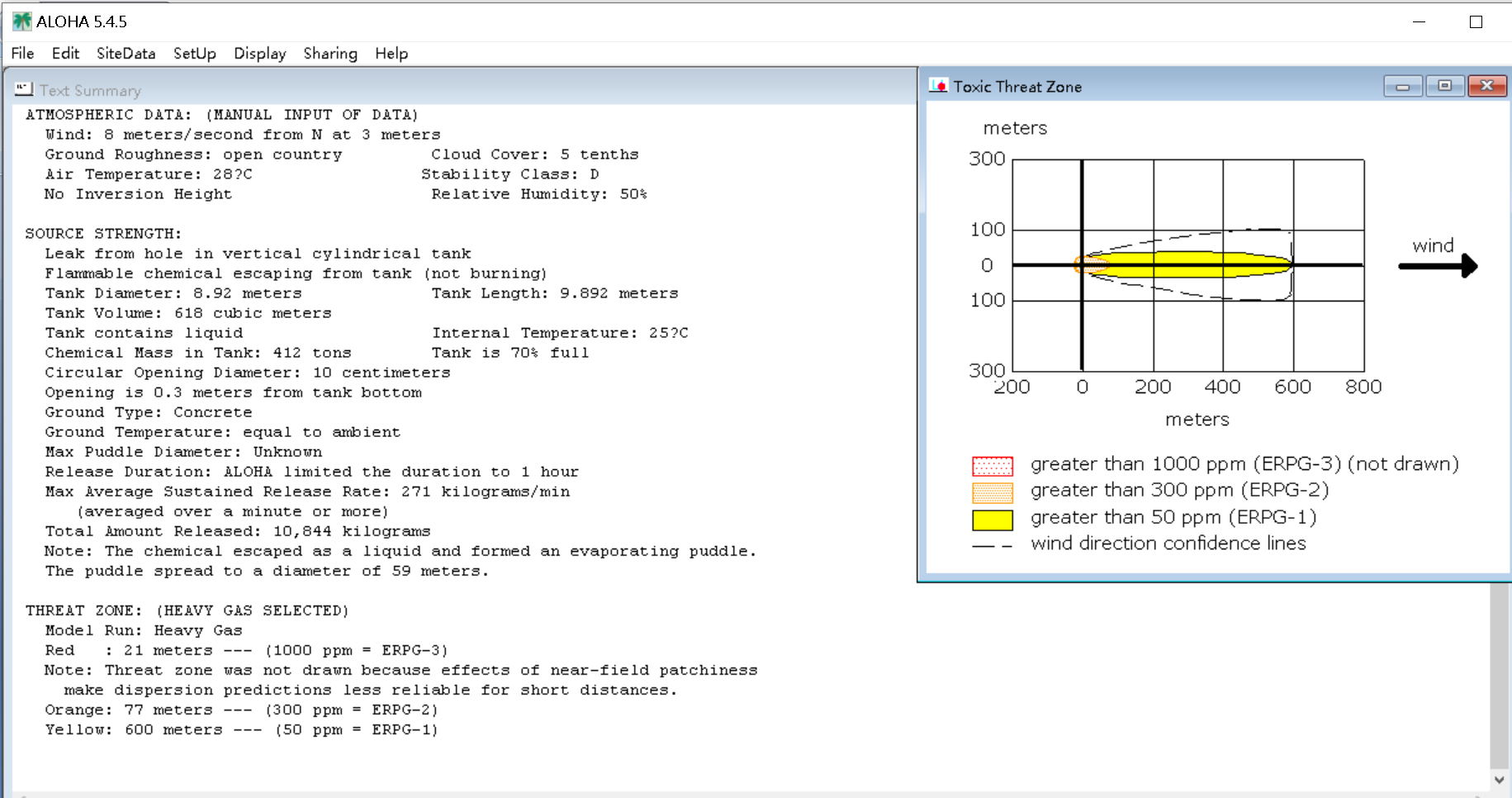Image resolution: width=1512 pixels, height=798 pixels.
Task: Click the Yellow: 600 meters line
Action: (241, 729)
